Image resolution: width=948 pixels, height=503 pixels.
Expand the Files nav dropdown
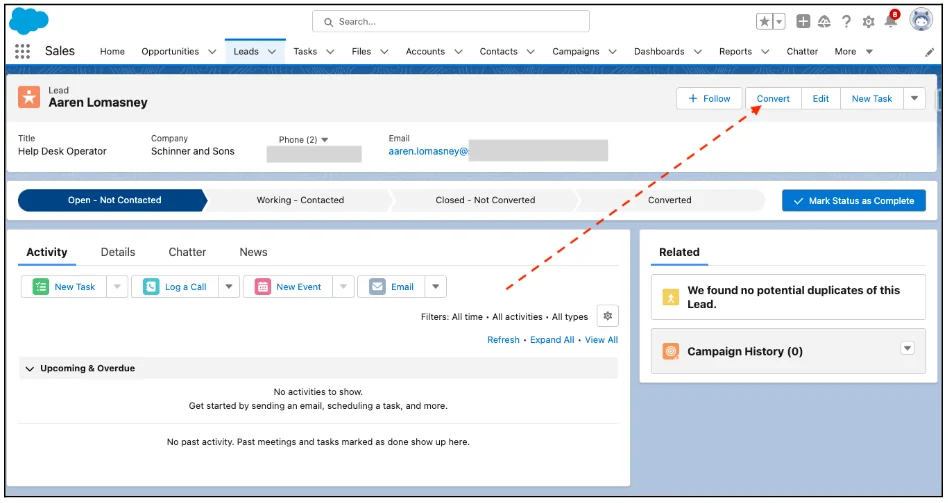coord(384,52)
